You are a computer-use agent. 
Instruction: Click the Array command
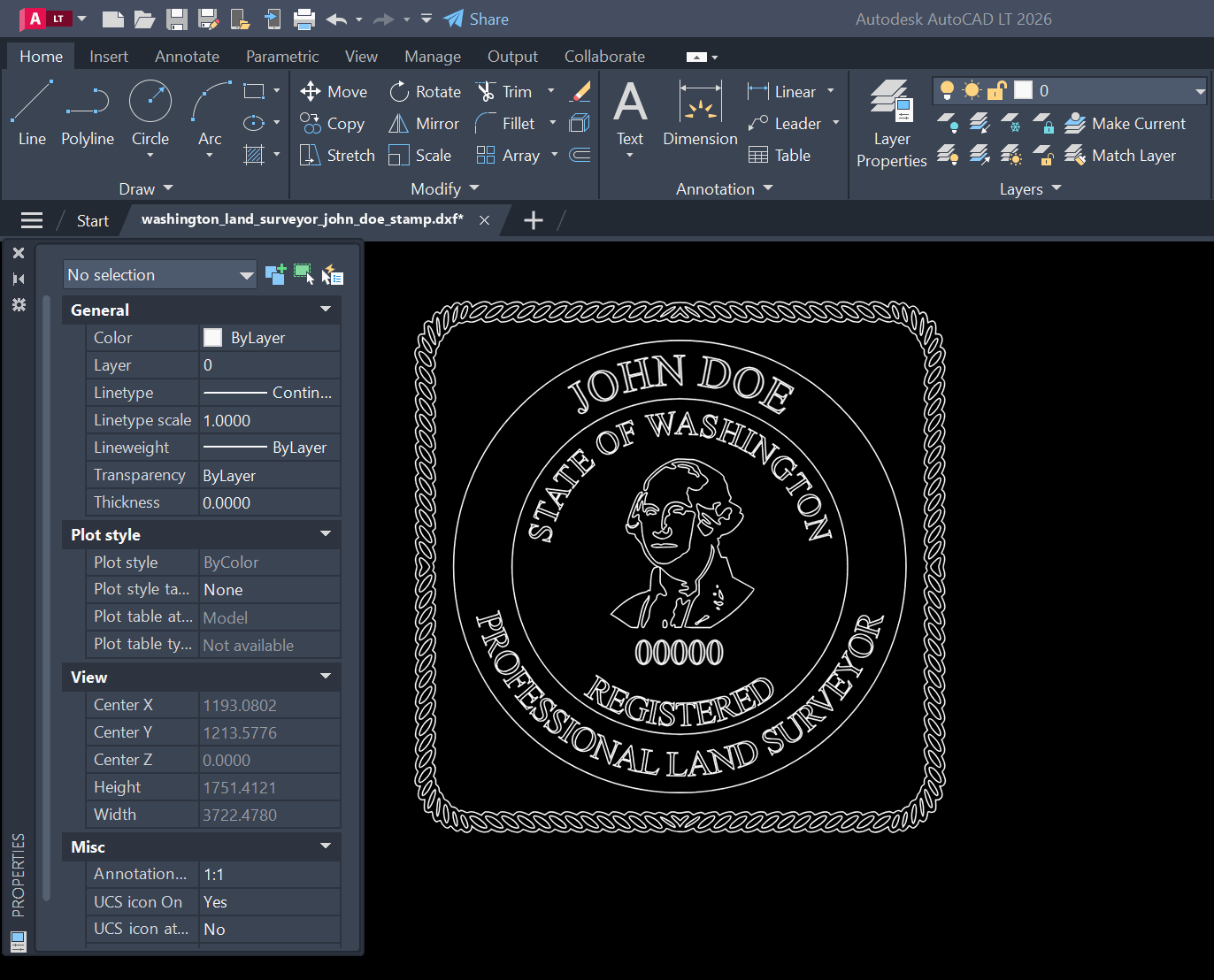pos(508,155)
